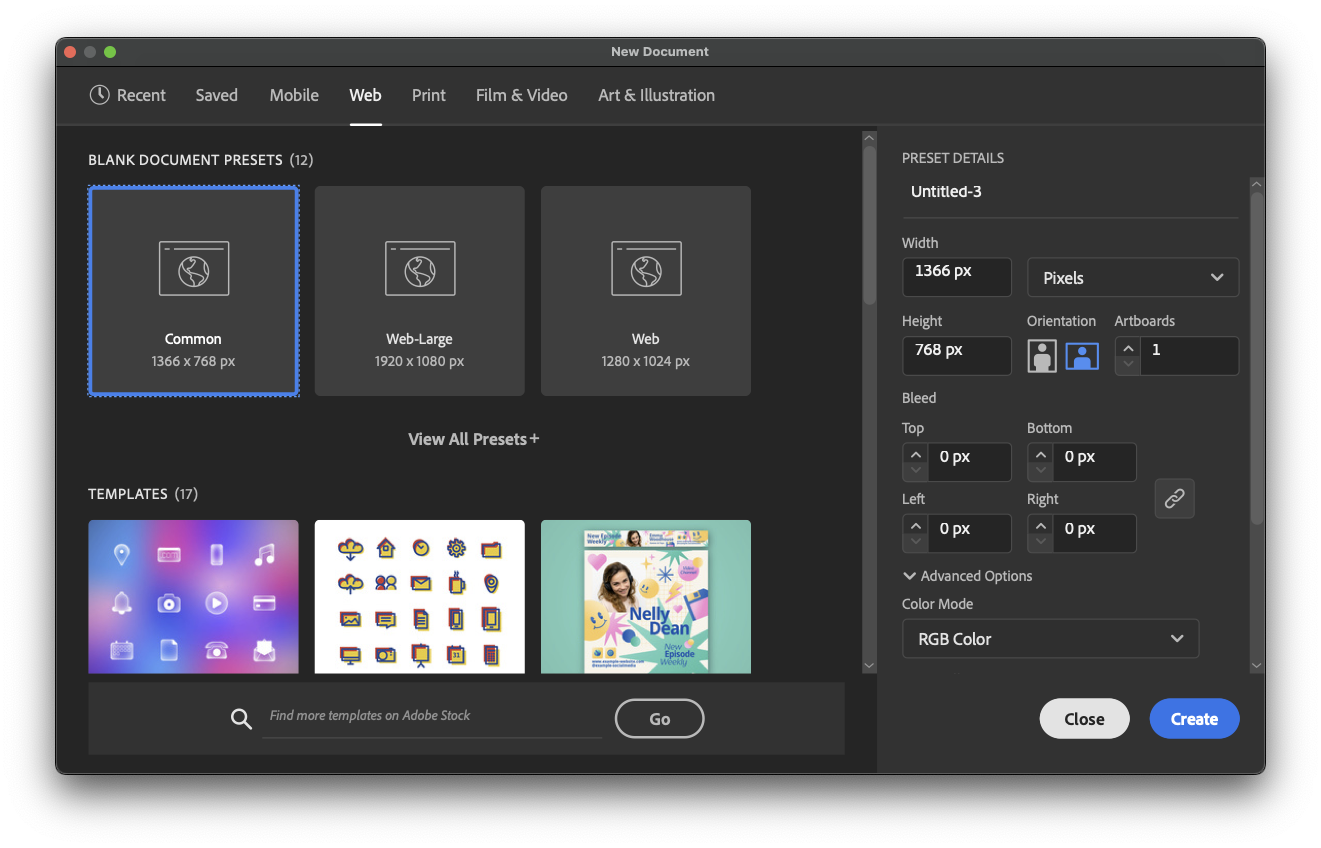
Task: Decrease Right bleed value arrow
Action: point(1040,542)
